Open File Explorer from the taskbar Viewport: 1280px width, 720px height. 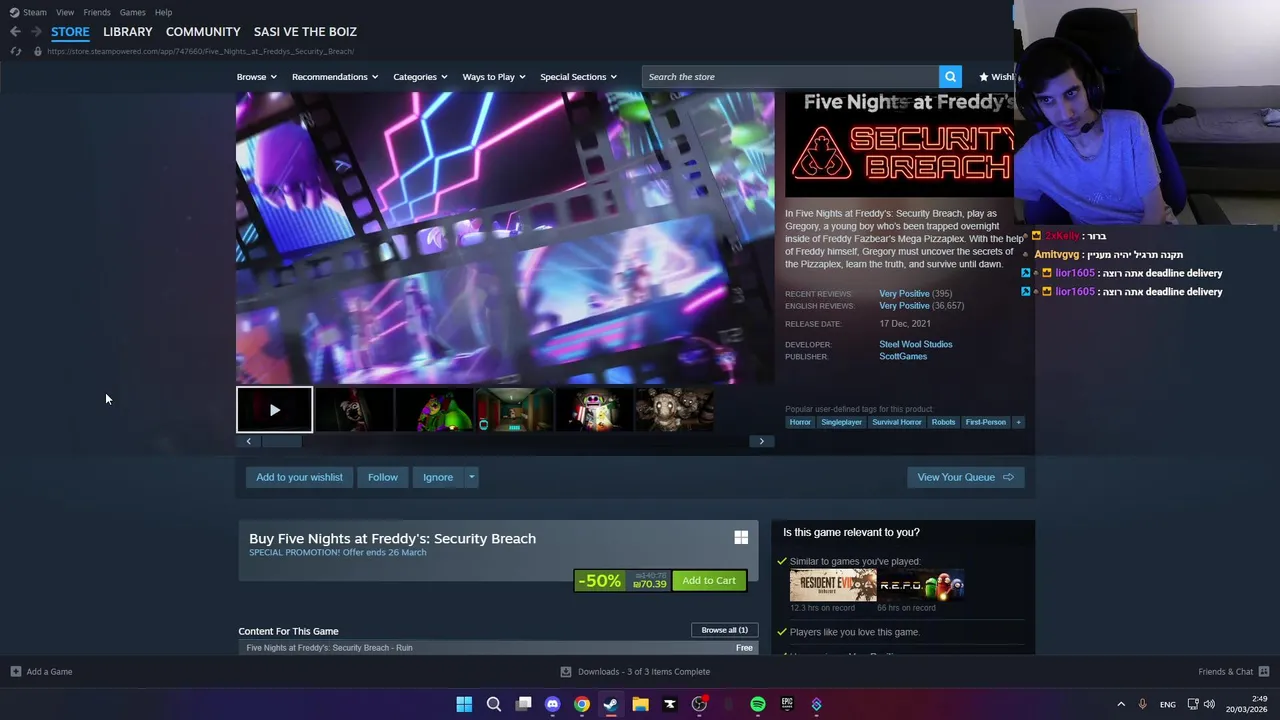pyautogui.click(x=640, y=704)
